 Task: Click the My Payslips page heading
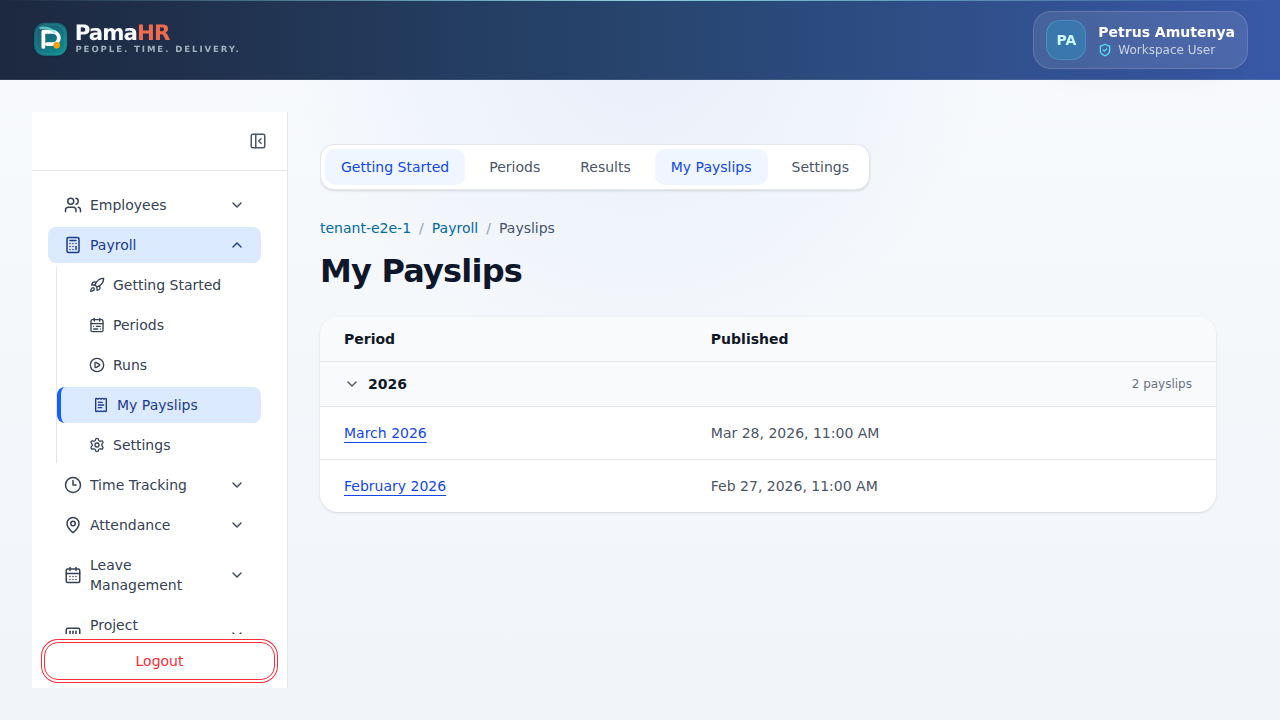point(421,271)
